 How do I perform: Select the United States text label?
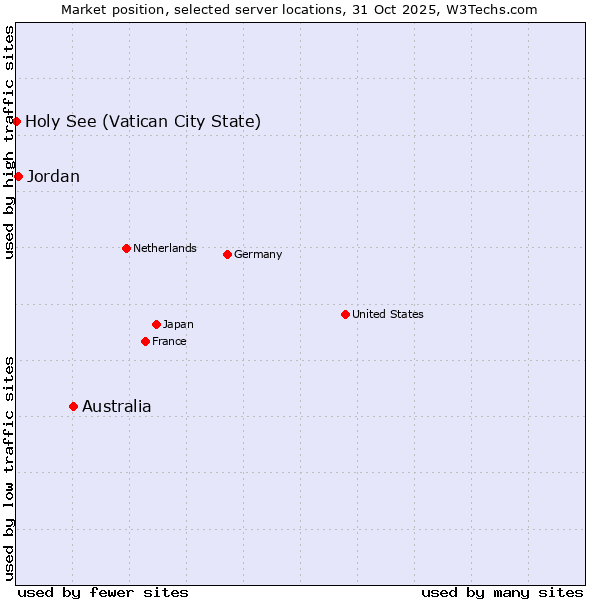tap(387, 314)
